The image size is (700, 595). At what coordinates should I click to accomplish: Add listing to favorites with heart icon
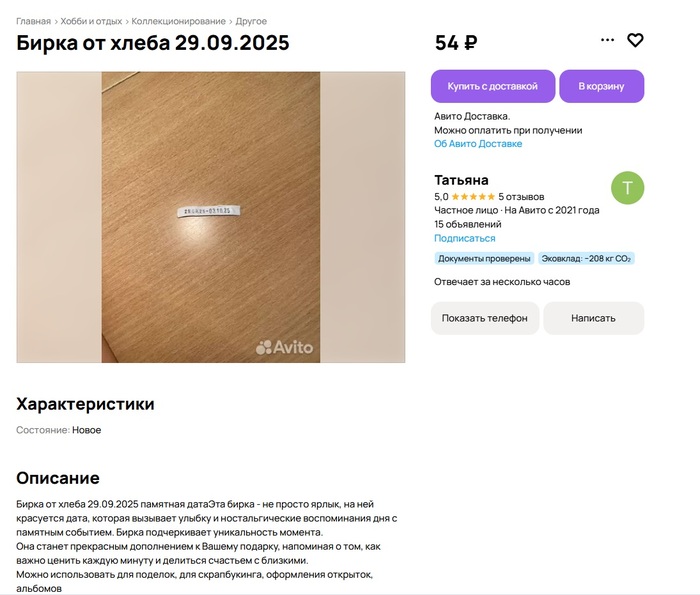click(635, 41)
